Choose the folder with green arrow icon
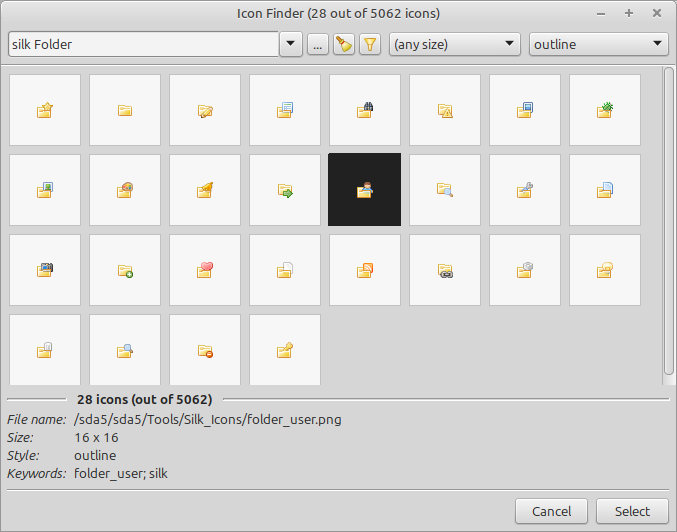This screenshot has height=532, width=677. pyautogui.click(x=285, y=190)
